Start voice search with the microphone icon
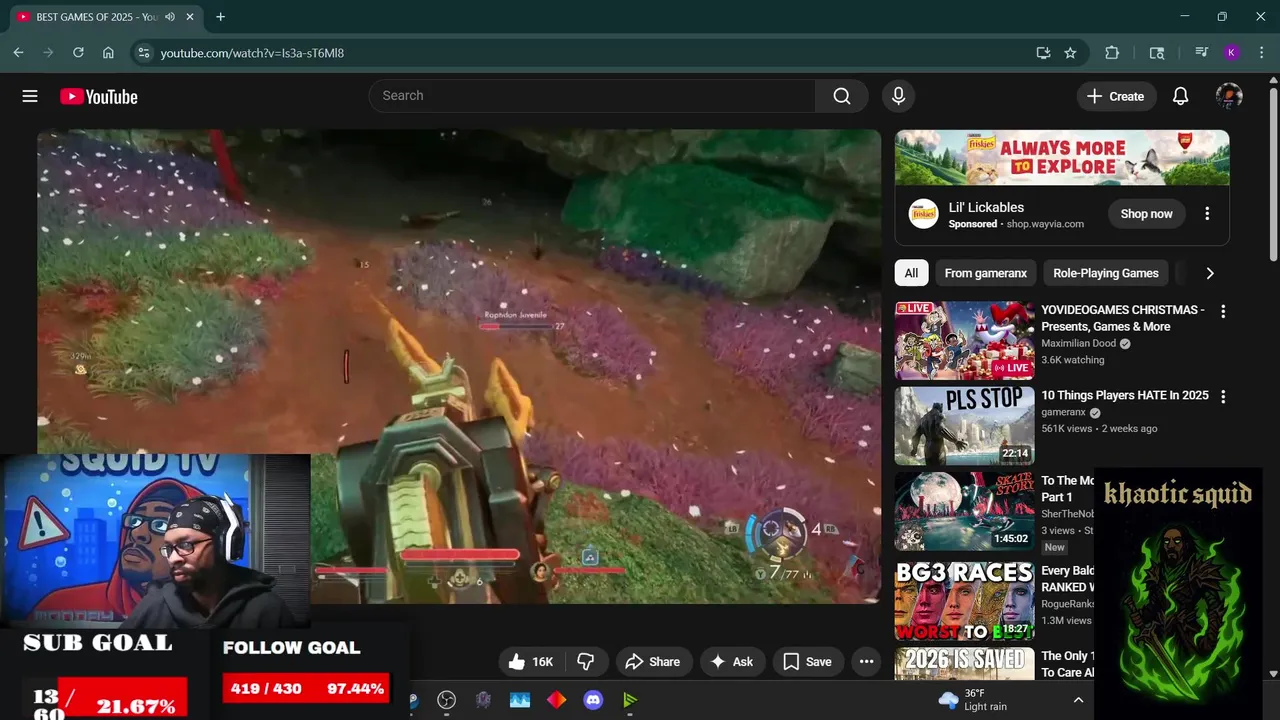The width and height of the screenshot is (1280, 720). 898,96
